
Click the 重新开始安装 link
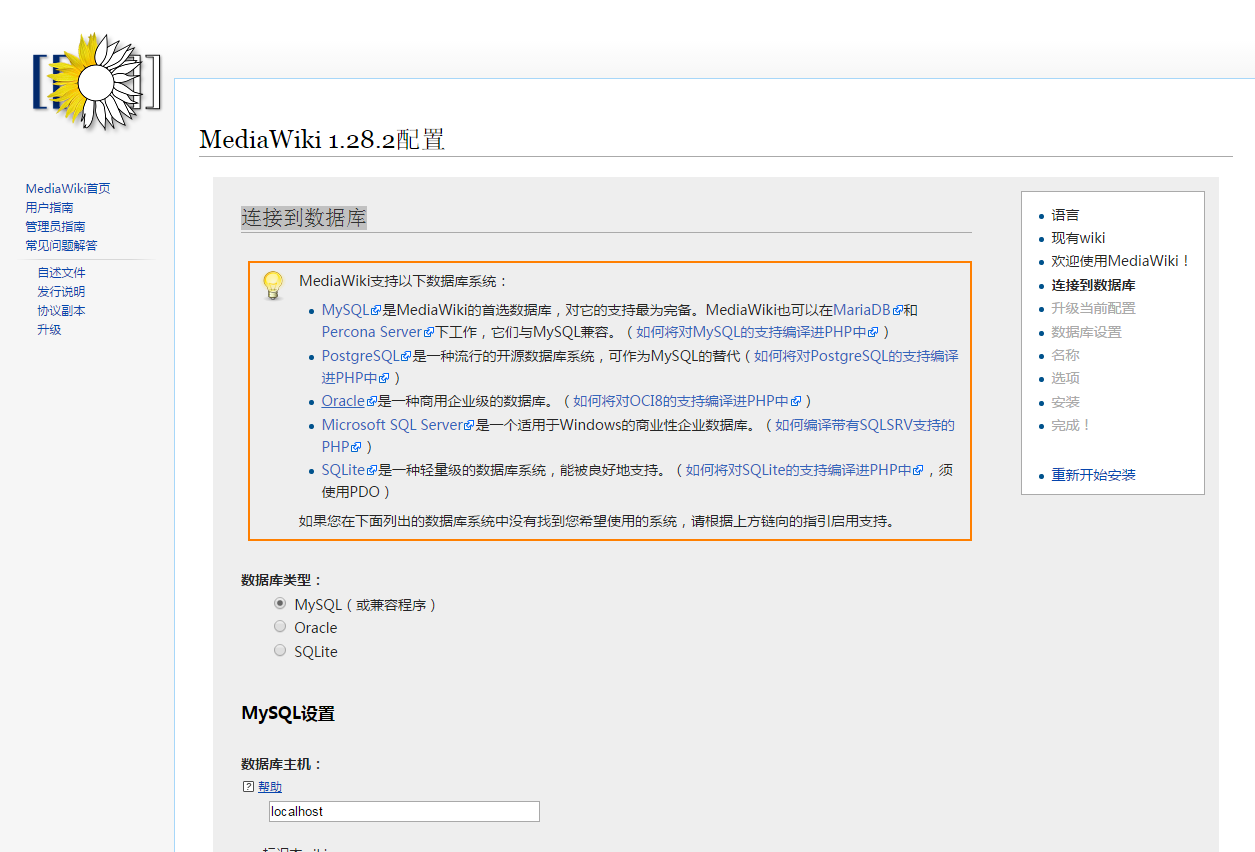click(1093, 475)
